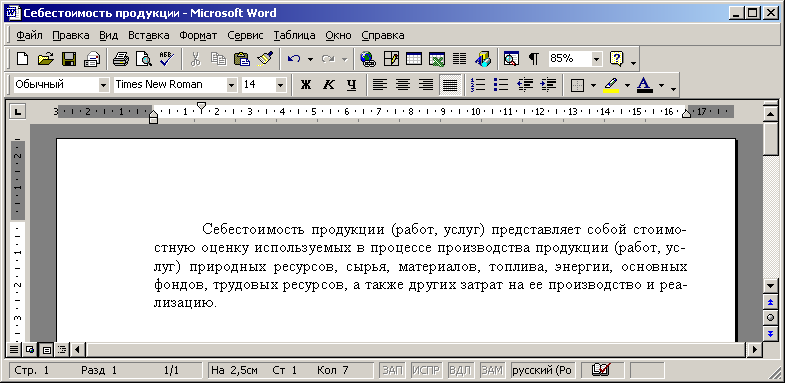The image size is (785, 383).
Task: Click the spelling status book icon
Action: click(600, 370)
